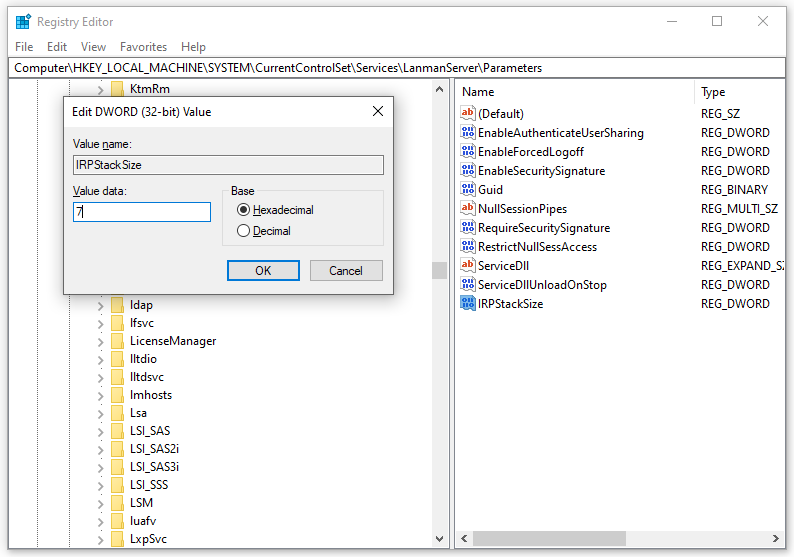Image resolution: width=794 pixels, height=557 pixels.
Task: Open the File menu
Action: click(24, 47)
